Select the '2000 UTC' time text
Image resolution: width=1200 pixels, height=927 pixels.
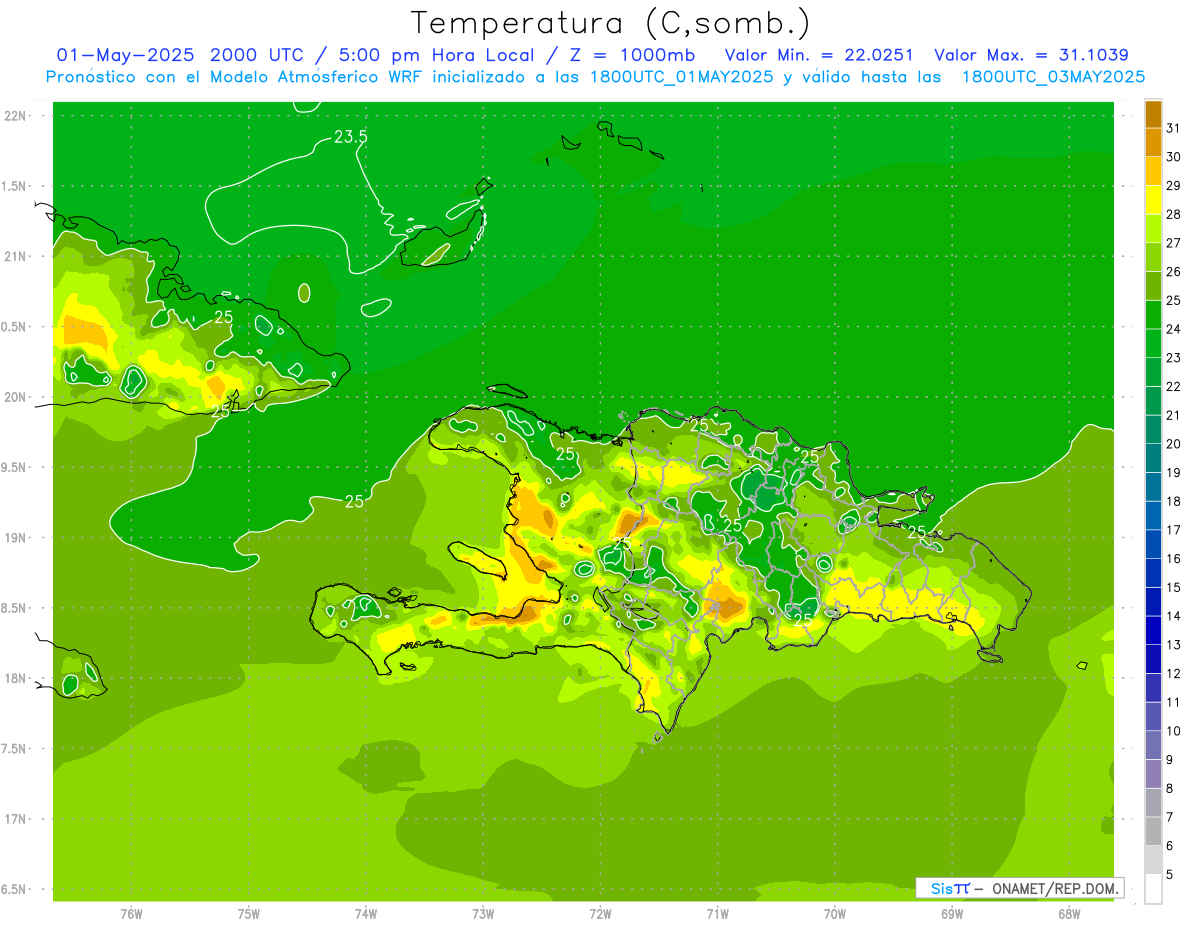258,54
